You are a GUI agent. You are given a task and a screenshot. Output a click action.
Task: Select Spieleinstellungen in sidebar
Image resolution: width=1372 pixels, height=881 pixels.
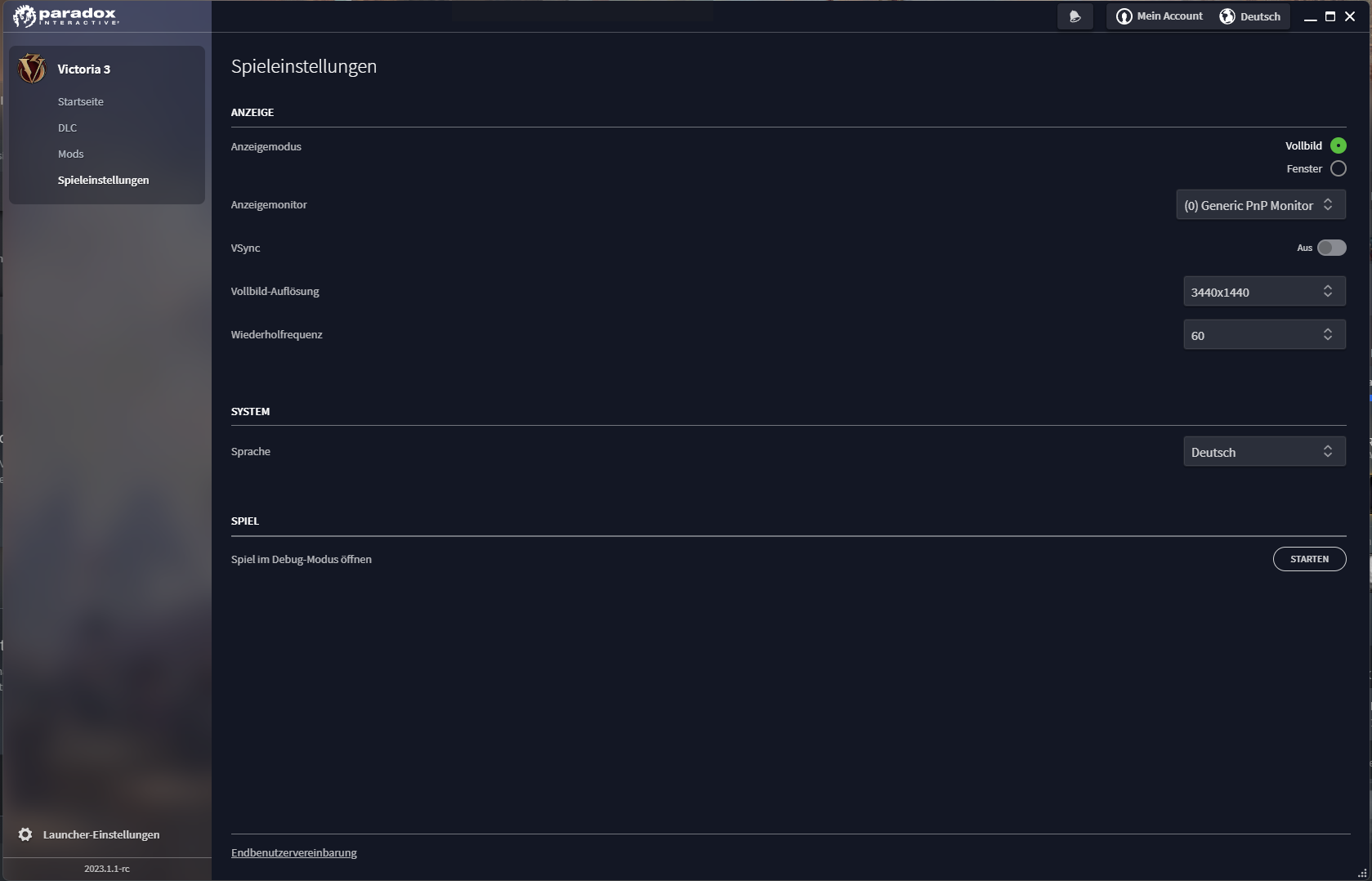click(x=103, y=180)
